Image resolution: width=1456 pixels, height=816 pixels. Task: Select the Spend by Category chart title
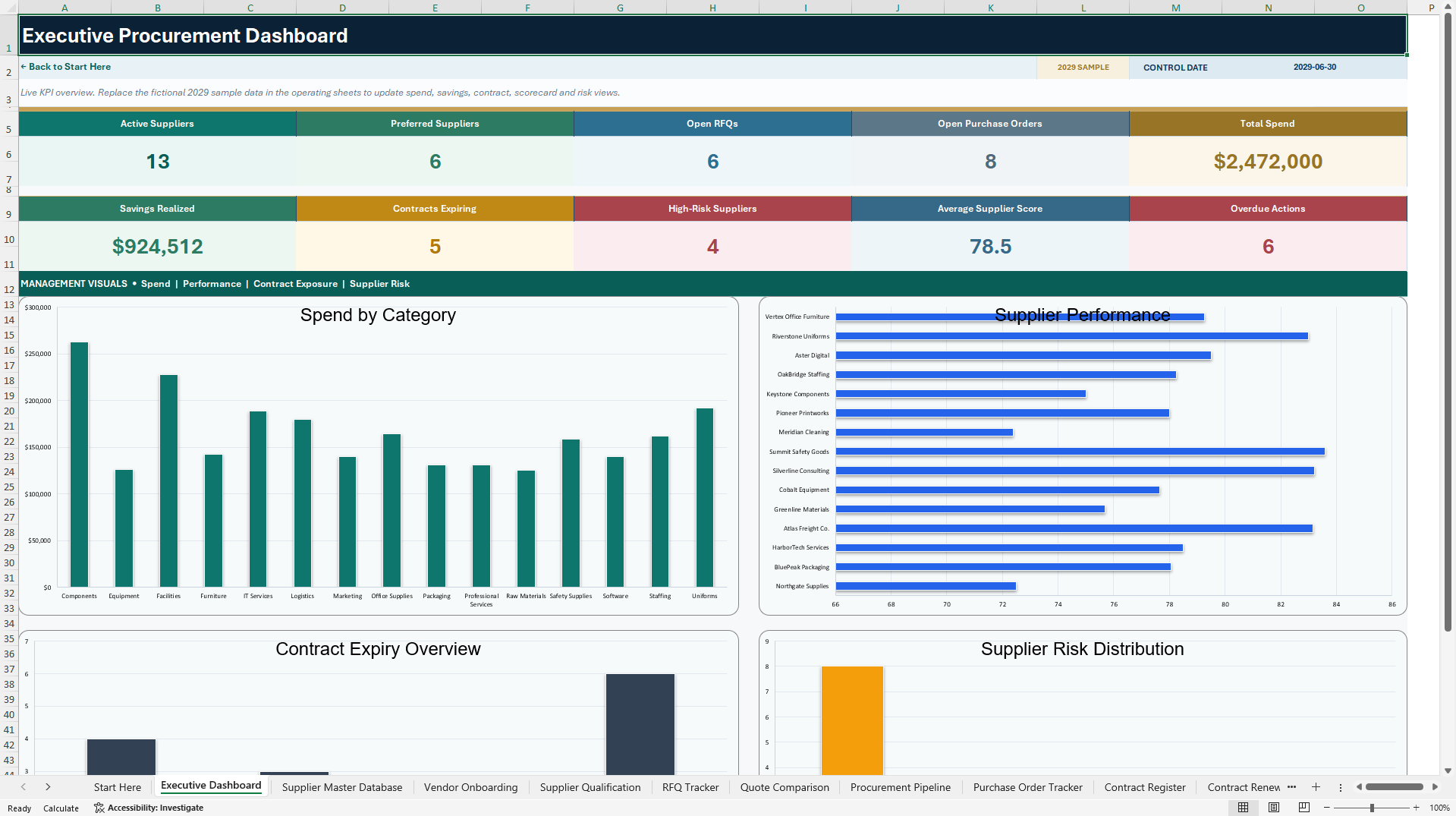pos(378,315)
